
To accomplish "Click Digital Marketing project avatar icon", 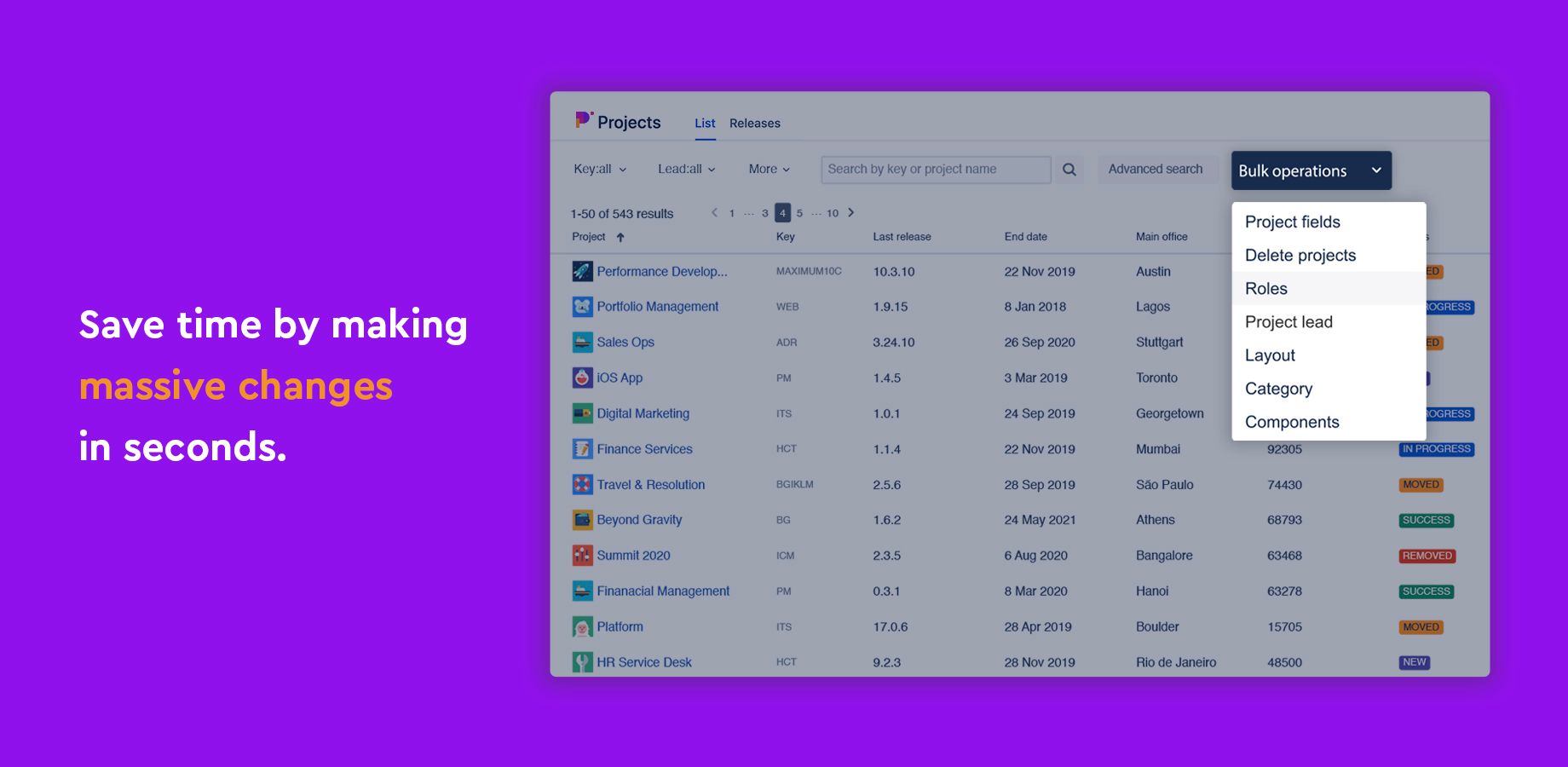I will (x=582, y=413).
